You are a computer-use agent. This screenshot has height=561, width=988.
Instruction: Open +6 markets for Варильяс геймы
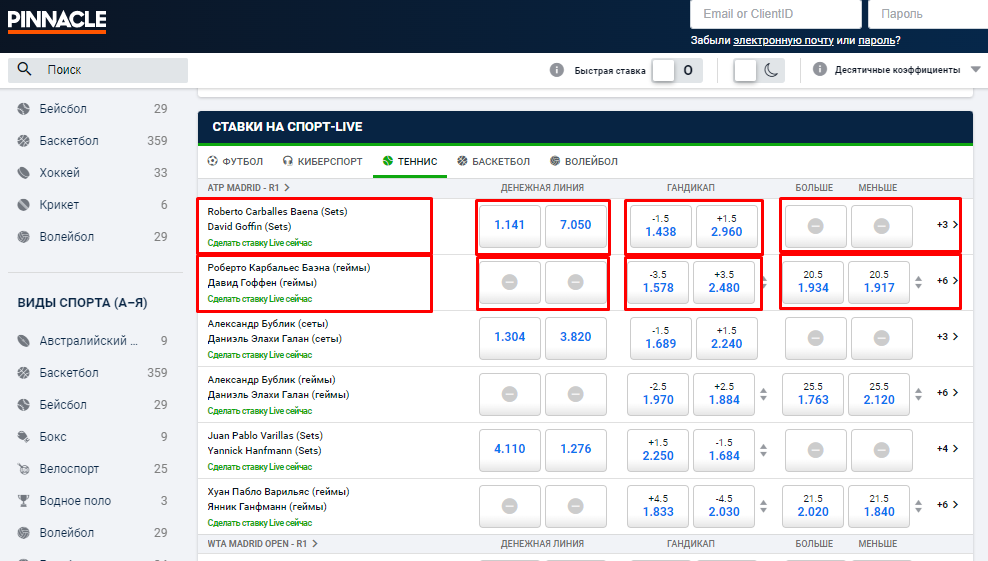click(947, 505)
